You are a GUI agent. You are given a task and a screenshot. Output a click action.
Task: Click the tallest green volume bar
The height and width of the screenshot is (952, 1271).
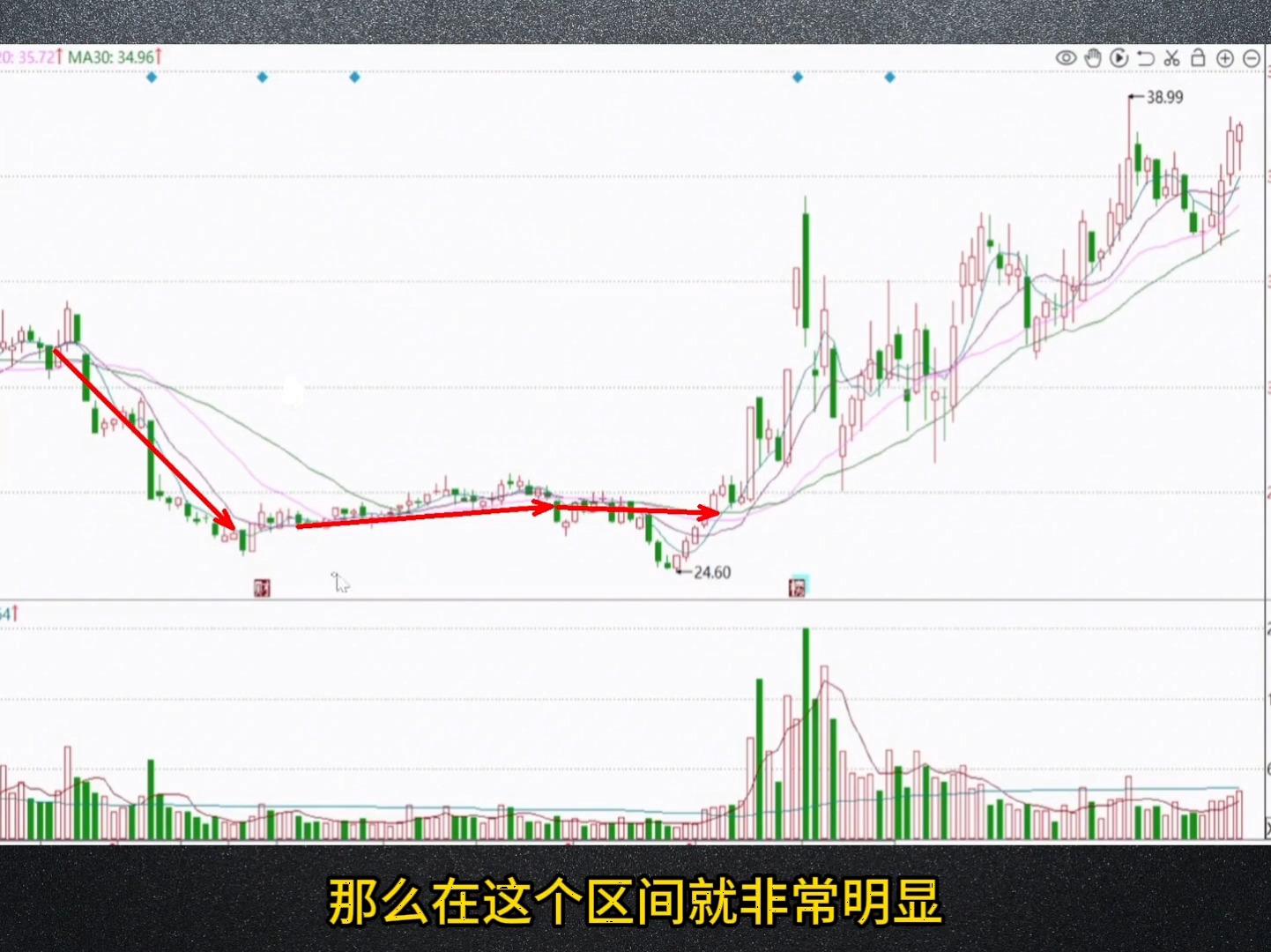[806, 733]
